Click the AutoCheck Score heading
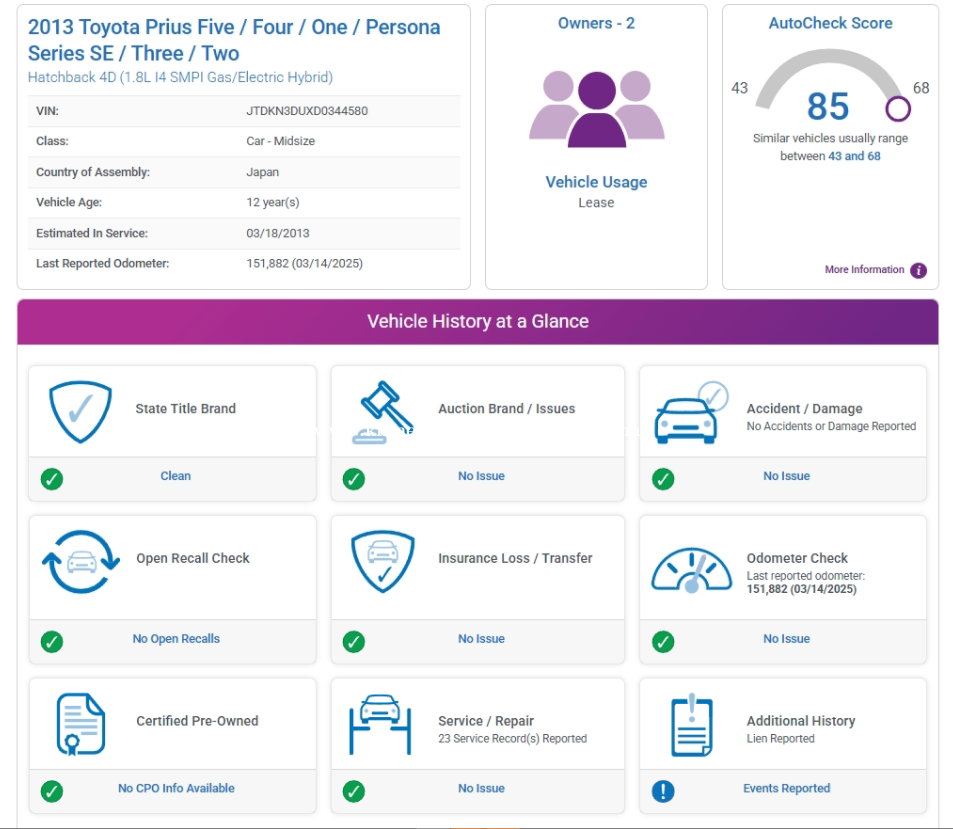The image size is (953, 829). coord(830,23)
